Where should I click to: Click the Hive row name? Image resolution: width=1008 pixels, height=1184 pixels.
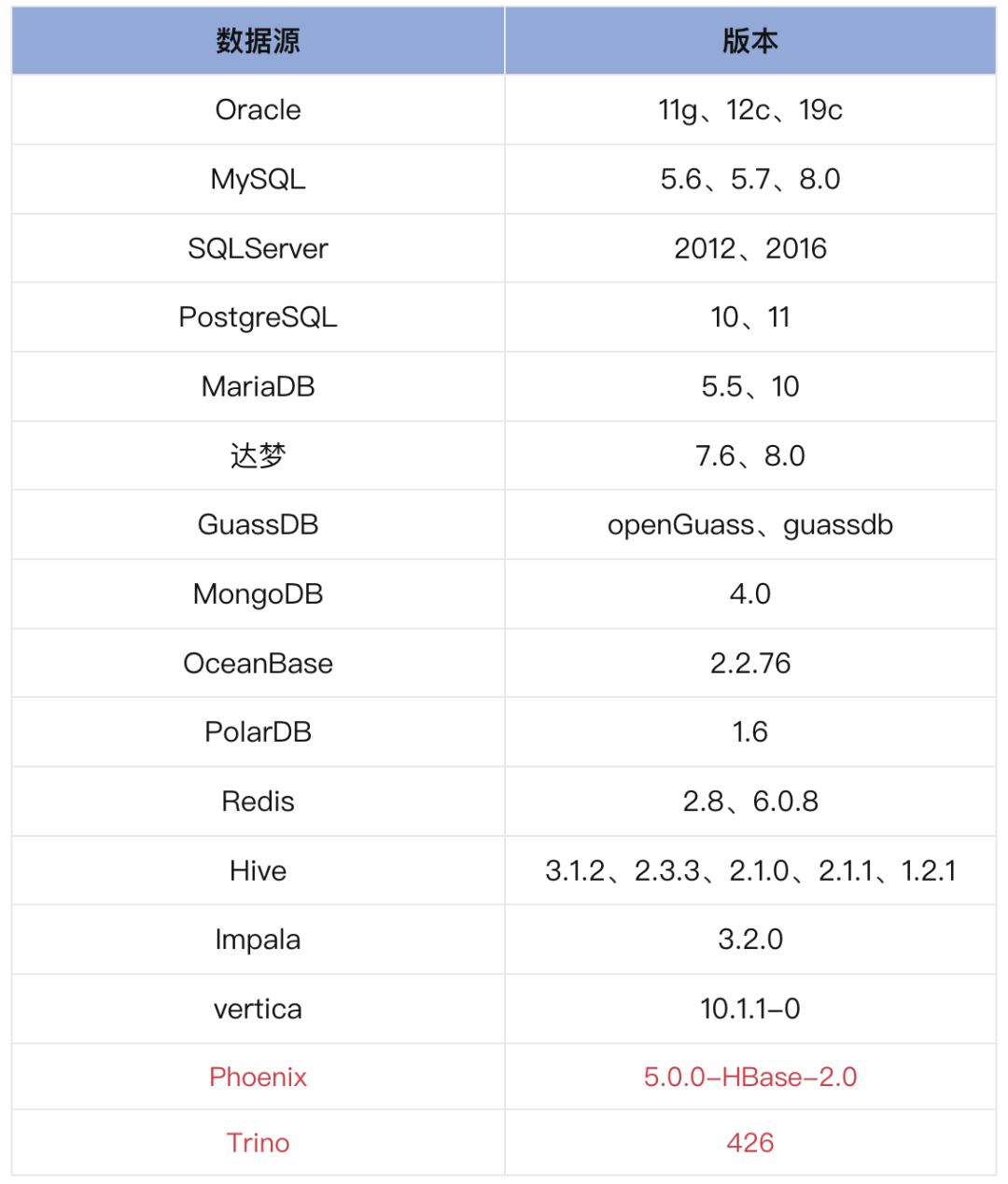(x=258, y=871)
